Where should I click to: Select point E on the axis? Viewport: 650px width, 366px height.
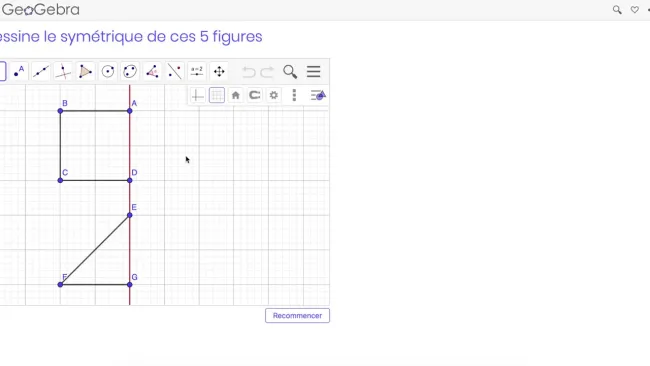(130, 215)
